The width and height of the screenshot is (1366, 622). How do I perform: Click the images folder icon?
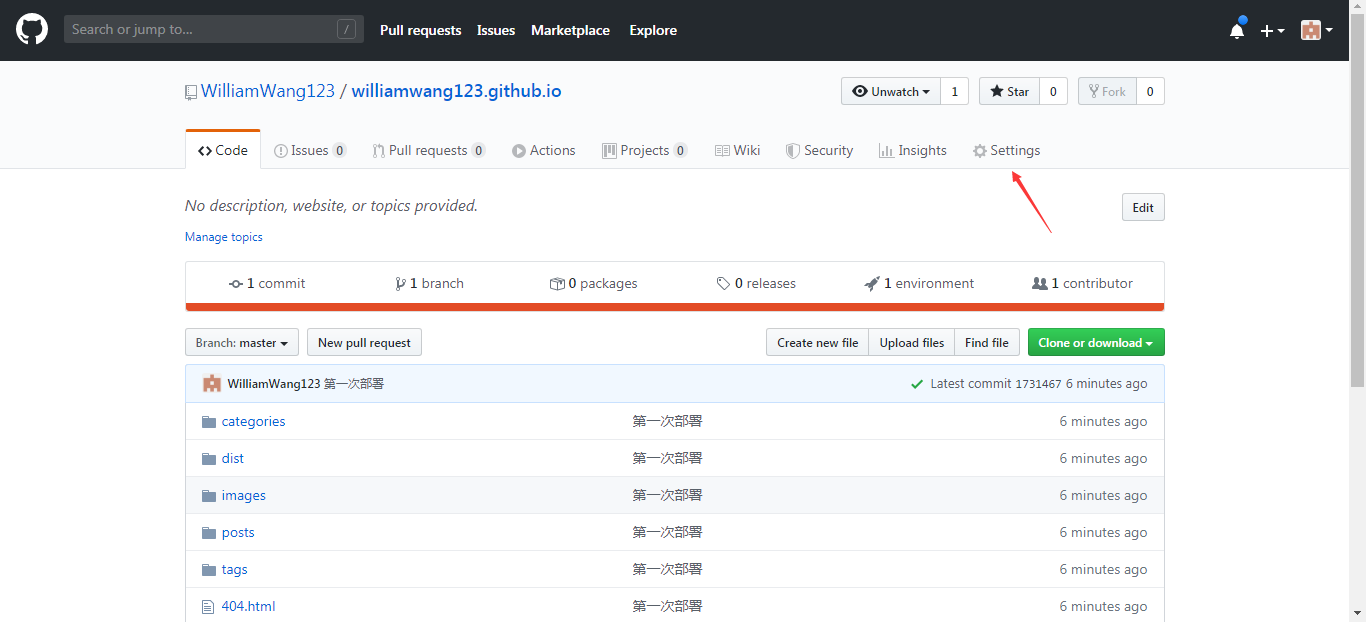[x=209, y=496]
